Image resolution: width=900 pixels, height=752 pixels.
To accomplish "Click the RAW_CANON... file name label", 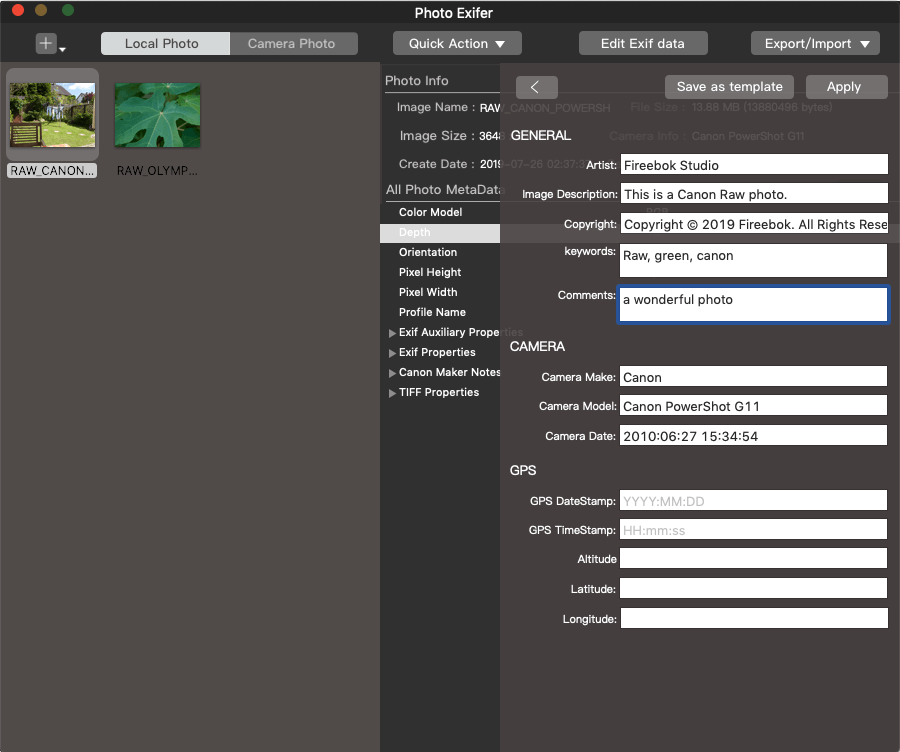I will [52, 170].
